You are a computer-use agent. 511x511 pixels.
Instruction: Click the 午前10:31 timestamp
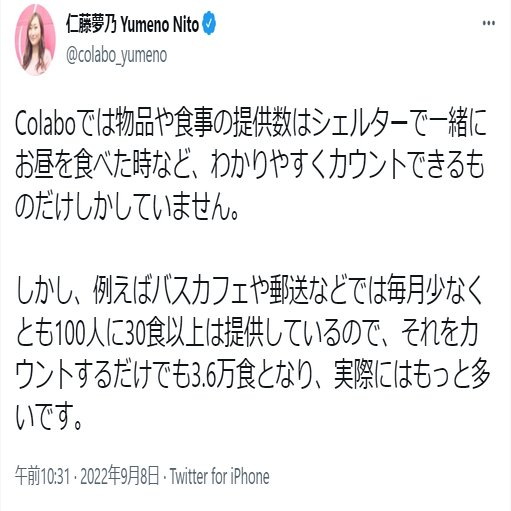(42, 477)
